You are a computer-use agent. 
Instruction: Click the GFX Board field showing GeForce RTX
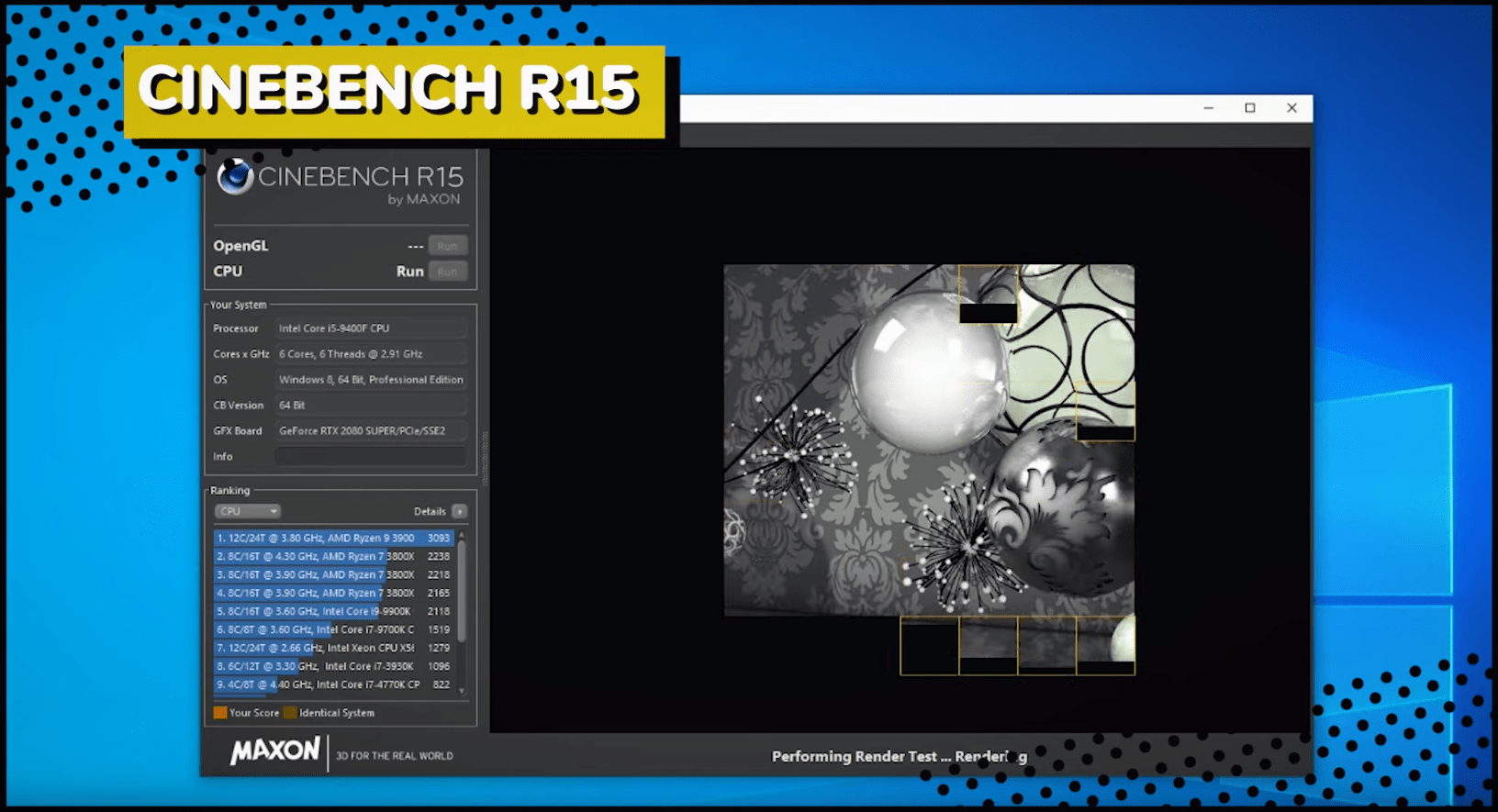(371, 431)
